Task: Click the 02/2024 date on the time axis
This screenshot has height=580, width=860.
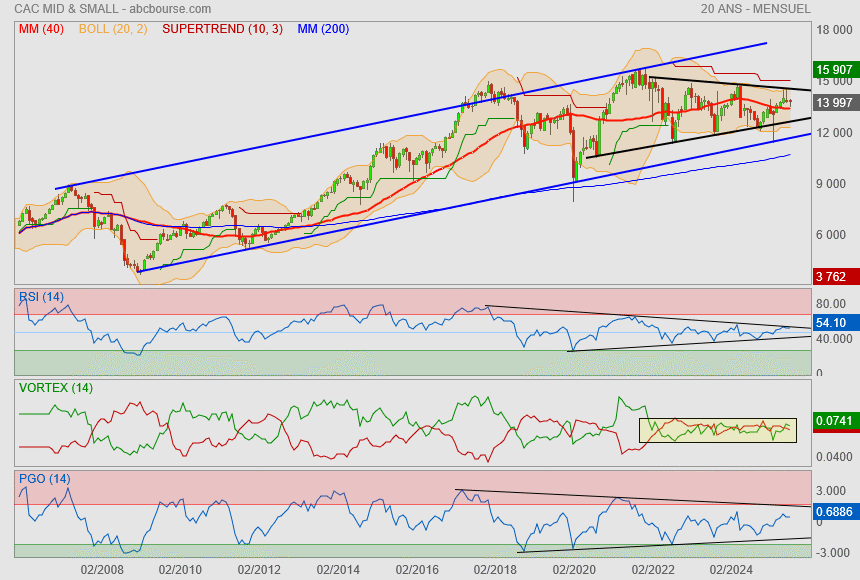Action: pos(732,569)
